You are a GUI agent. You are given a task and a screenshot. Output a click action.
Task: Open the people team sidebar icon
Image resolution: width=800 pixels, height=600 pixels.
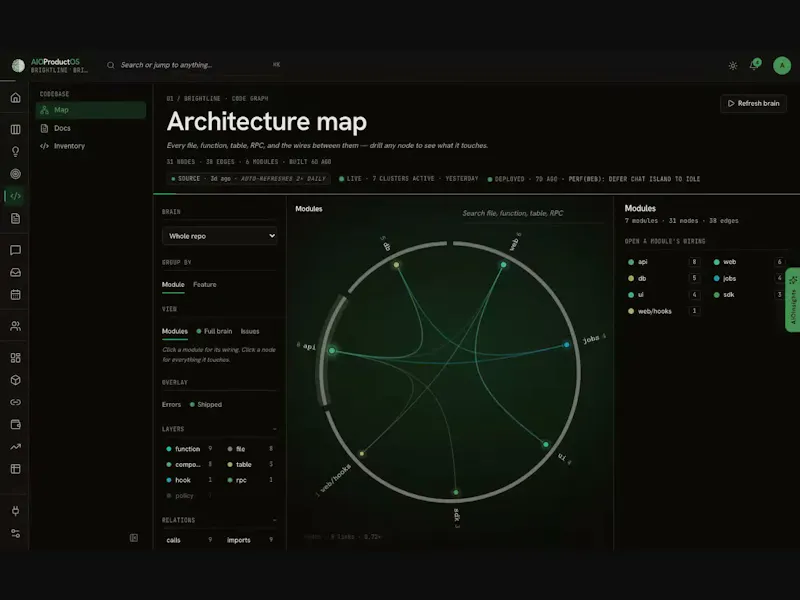pyautogui.click(x=15, y=326)
